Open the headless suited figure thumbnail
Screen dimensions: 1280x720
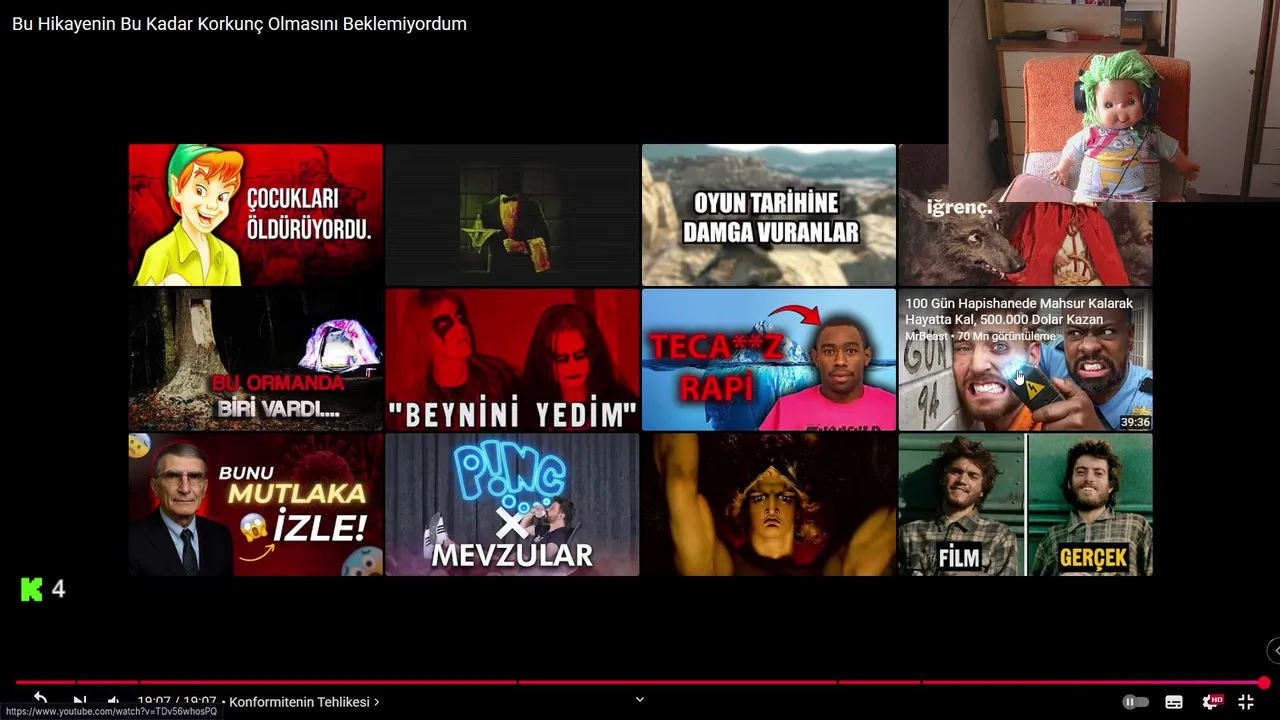point(512,215)
